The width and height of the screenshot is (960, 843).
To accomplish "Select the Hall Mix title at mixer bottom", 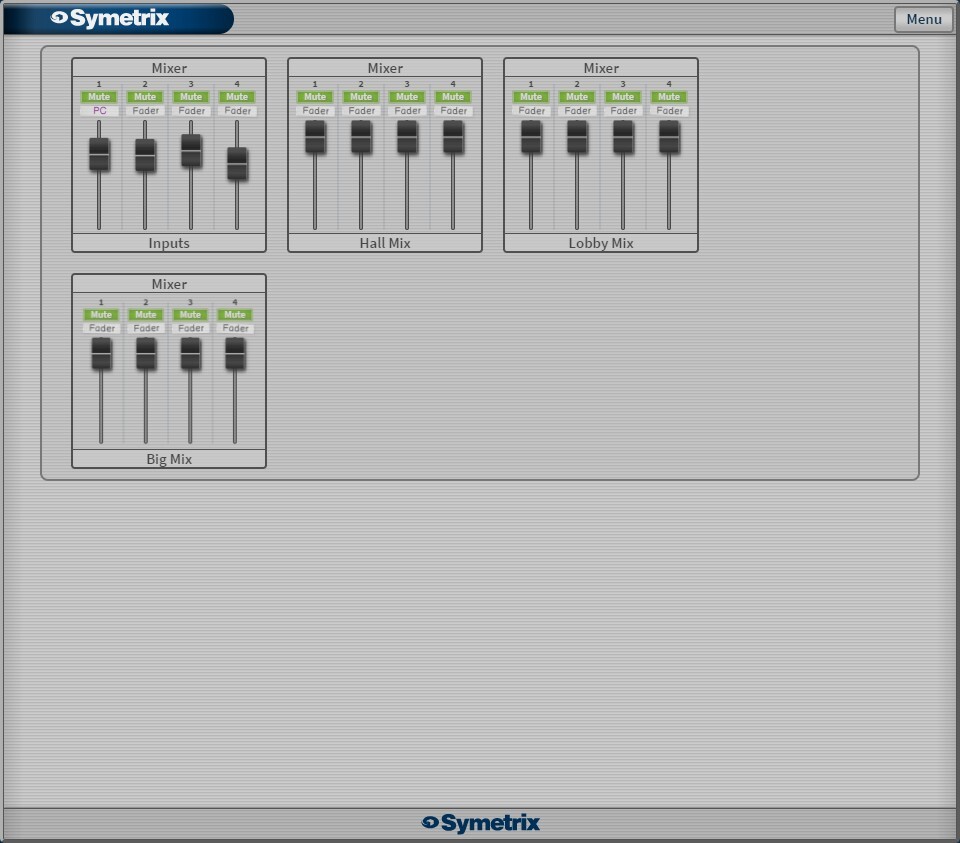I will coord(385,243).
